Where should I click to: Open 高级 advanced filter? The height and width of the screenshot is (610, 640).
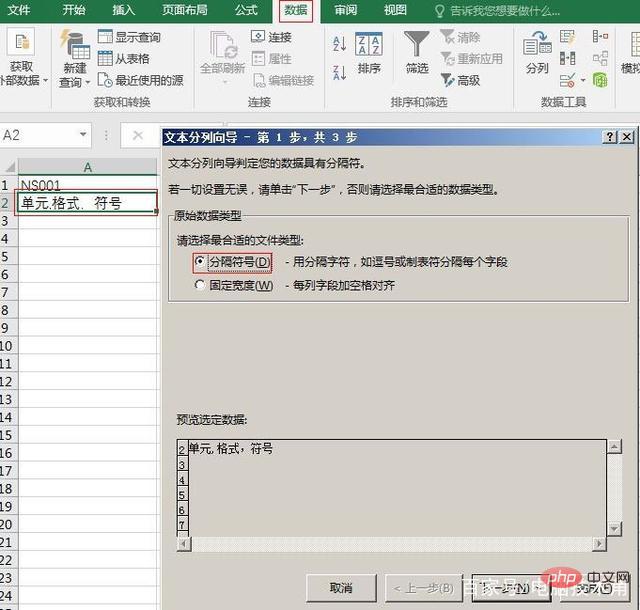pyautogui.click(x=460, y=80)
